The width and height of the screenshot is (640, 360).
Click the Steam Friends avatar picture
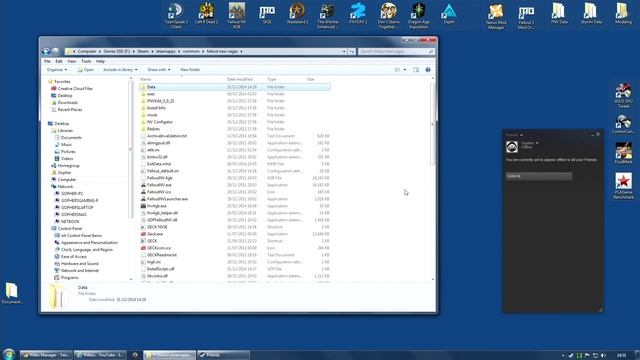[512, 147]
